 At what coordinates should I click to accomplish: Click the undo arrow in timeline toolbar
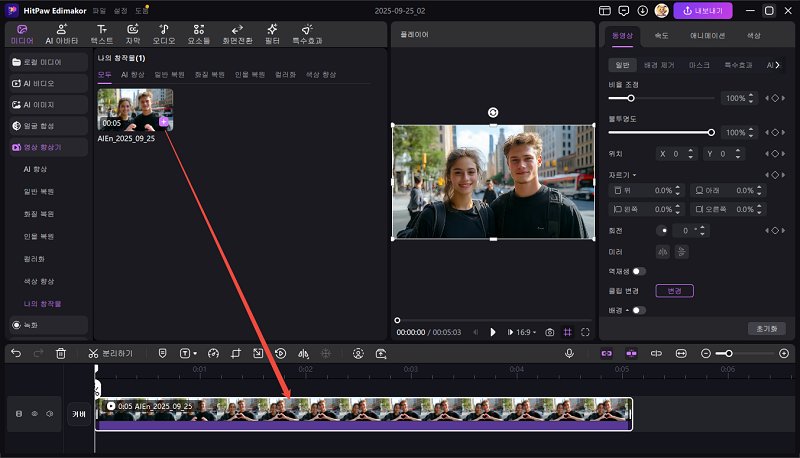click(15, 353)
